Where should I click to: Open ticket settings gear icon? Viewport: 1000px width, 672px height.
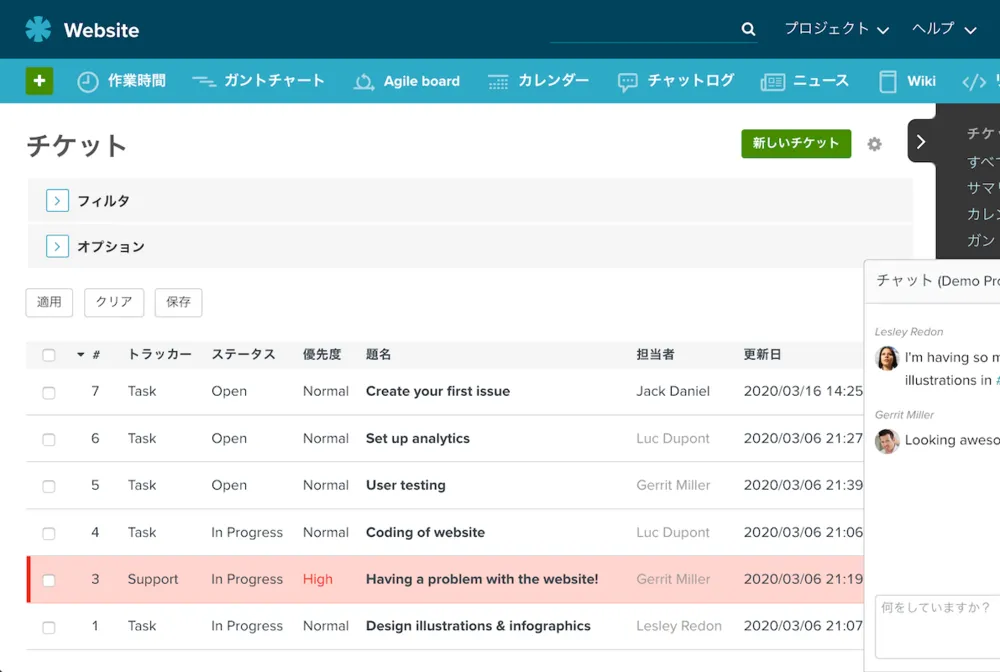tap(875, 144)
